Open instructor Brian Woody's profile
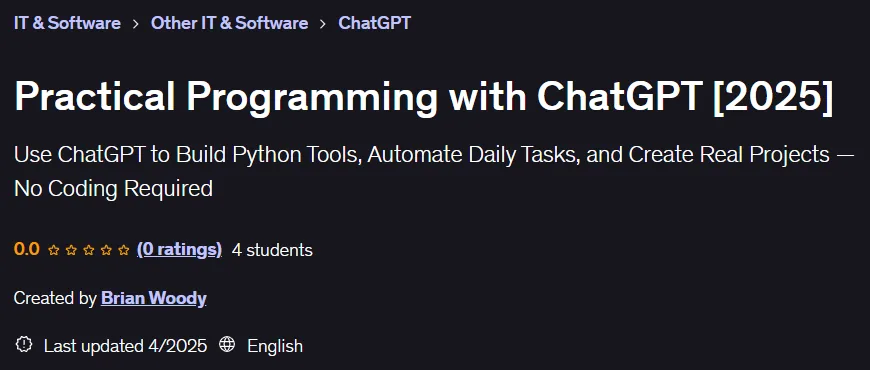Screen dimensions: 870x370 click(154, 298)
